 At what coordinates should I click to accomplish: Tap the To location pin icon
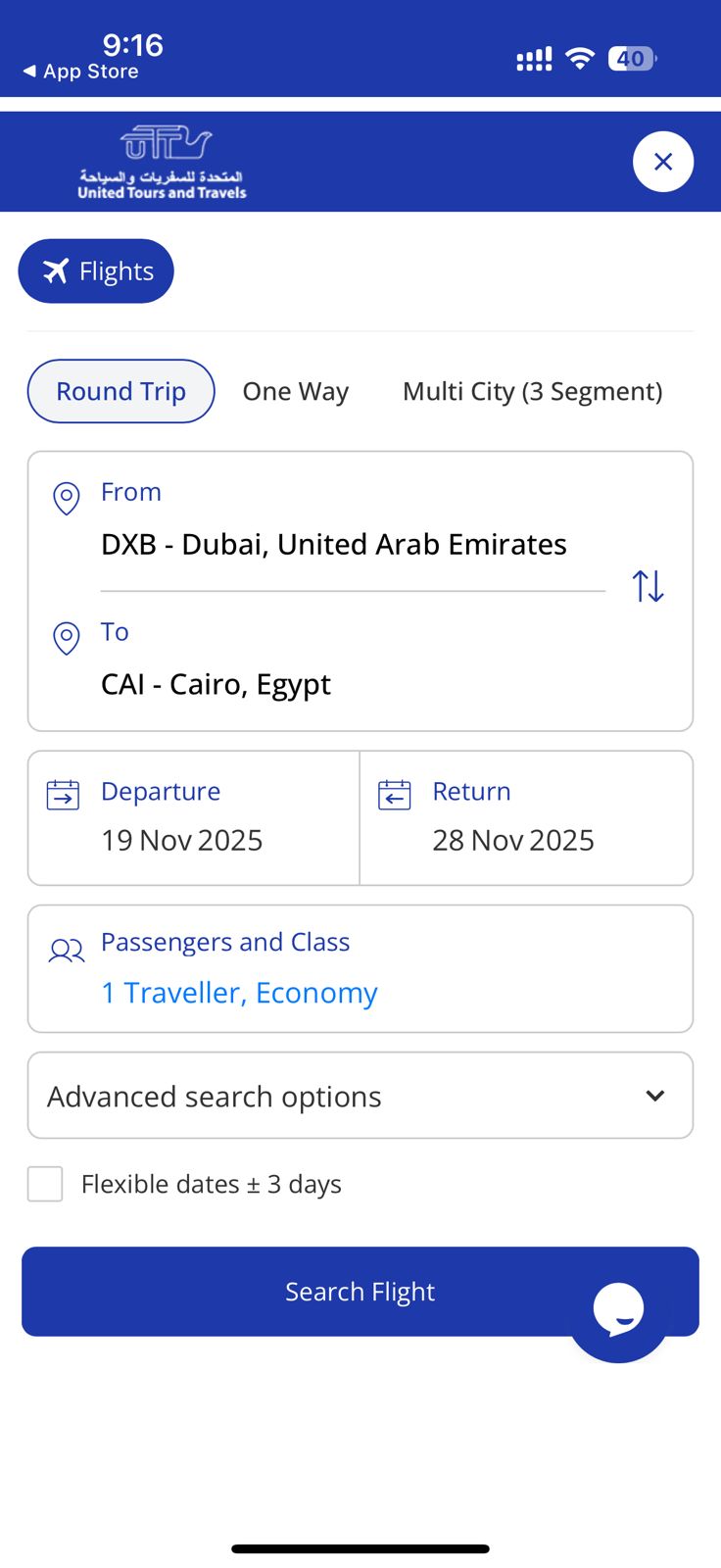66,638
